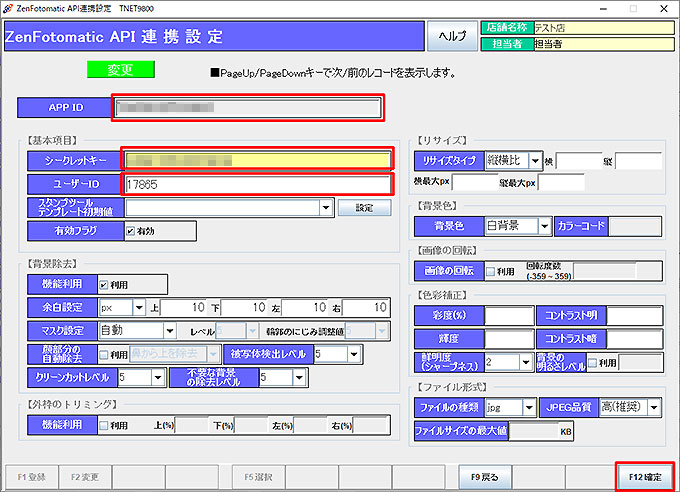Click the 右 margin field in 余白設定
The image size is (680, 492).
tap(365, 308)
